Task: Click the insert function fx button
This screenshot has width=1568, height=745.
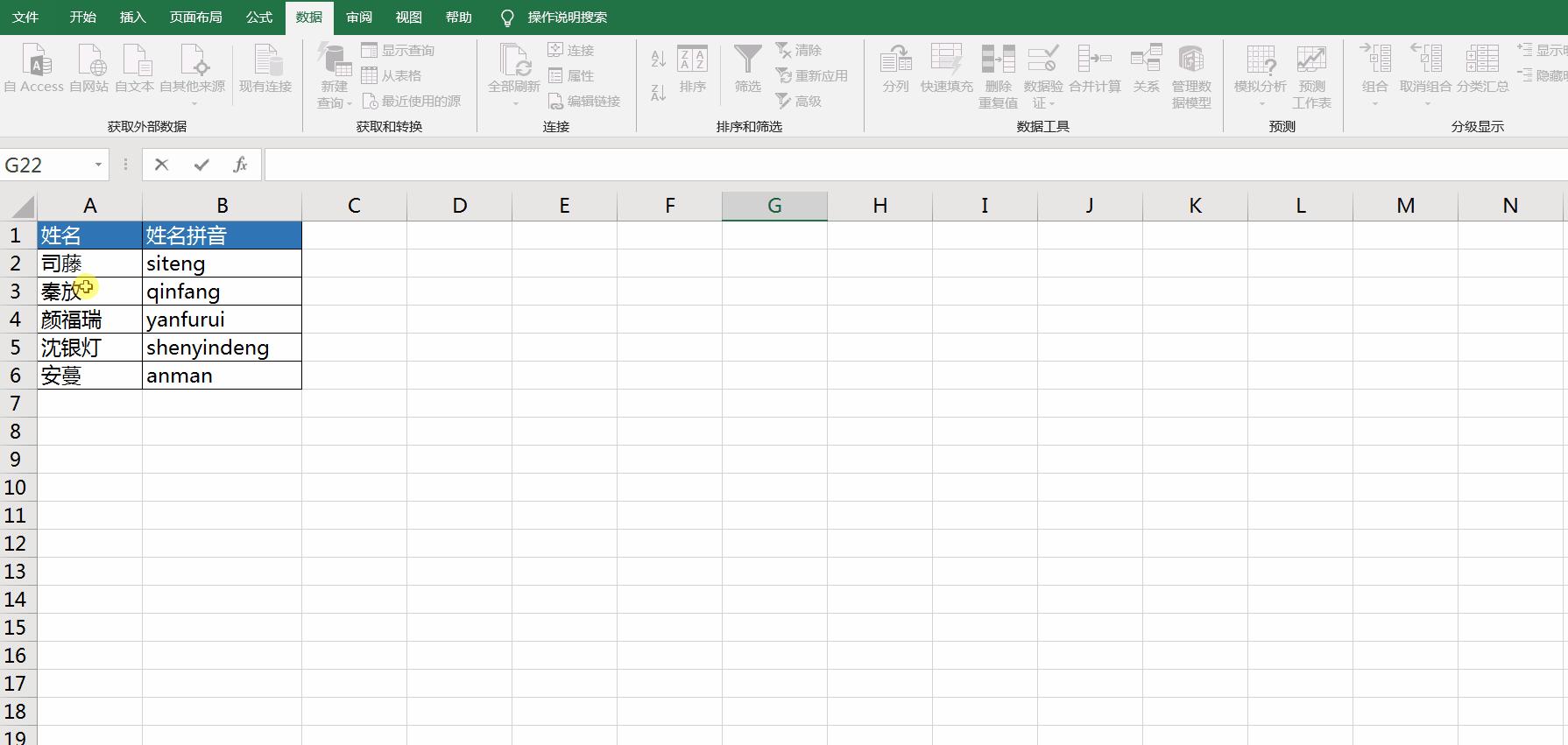Action: click(x=240, y=165)
